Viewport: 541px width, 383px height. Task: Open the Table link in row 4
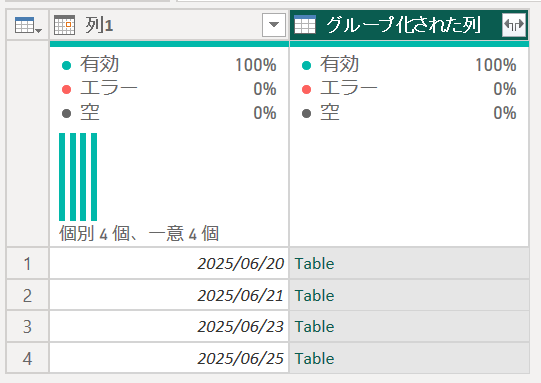point(314,358)
